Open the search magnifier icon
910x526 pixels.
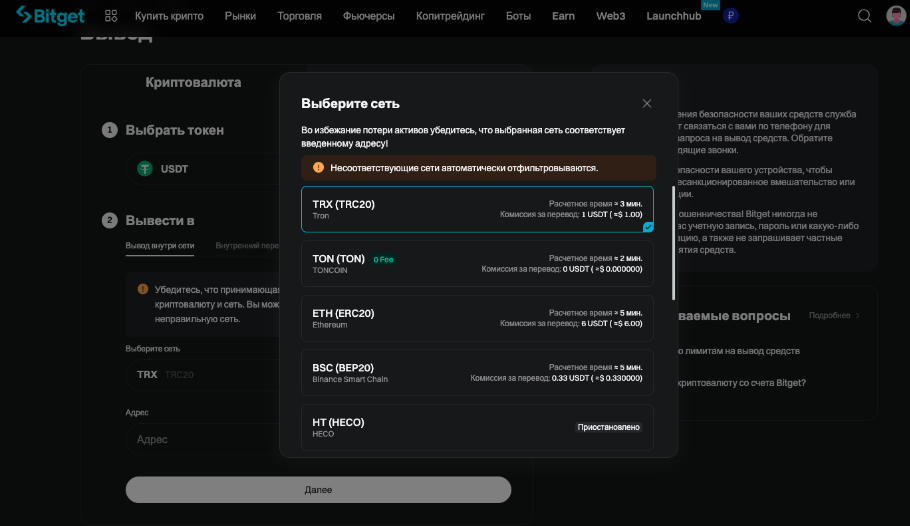click(x=864, y=16)
